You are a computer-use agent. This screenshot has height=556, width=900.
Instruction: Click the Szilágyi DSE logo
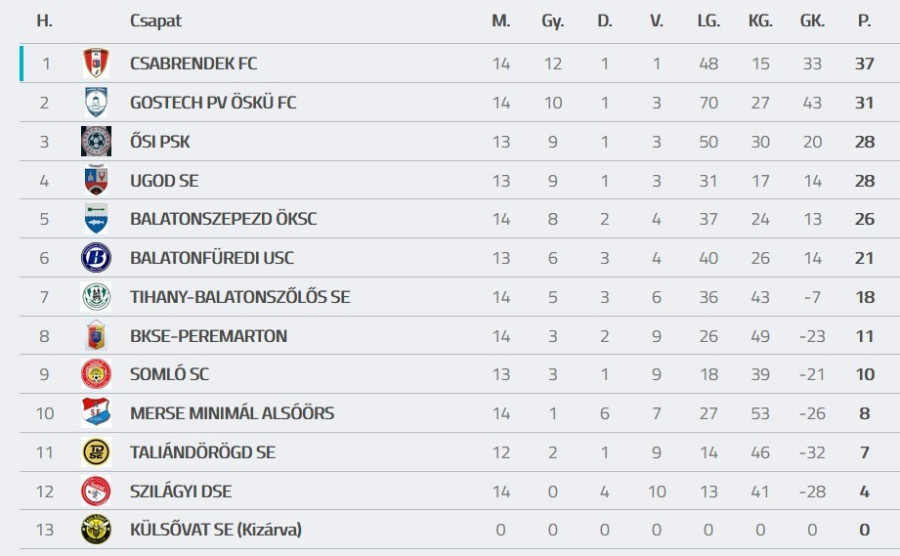(x=96, y=491)
